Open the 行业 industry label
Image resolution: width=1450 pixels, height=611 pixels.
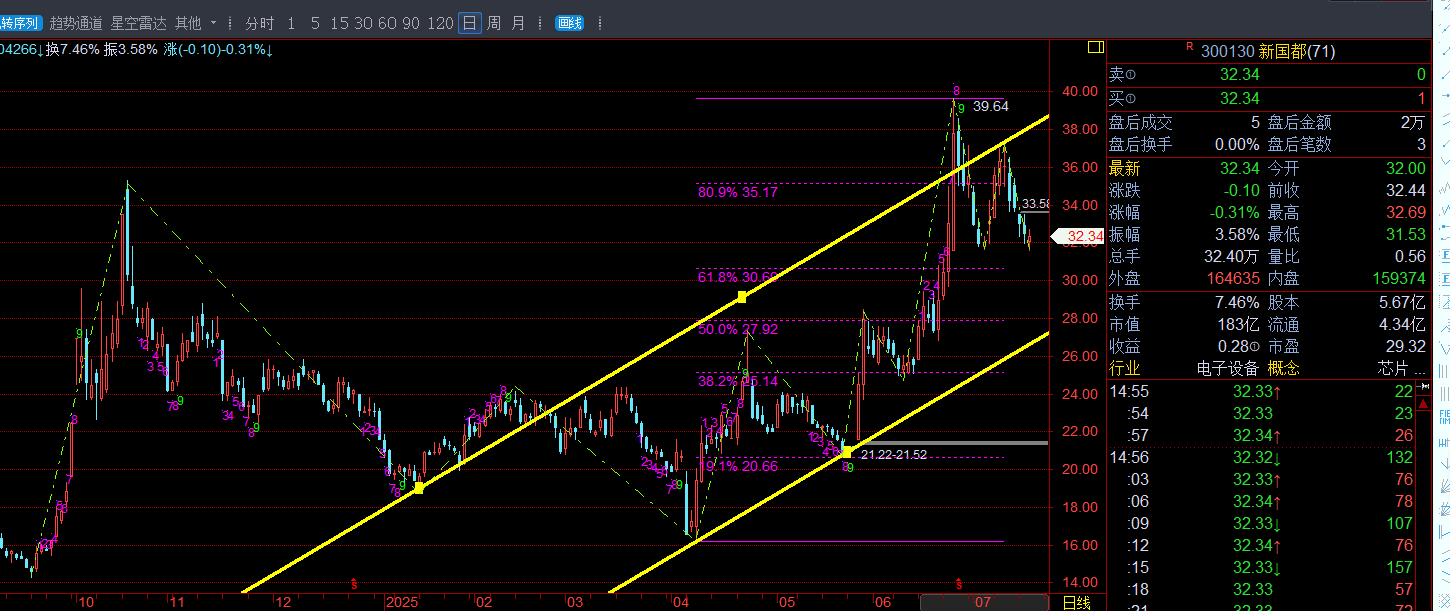pos(1124,369)
